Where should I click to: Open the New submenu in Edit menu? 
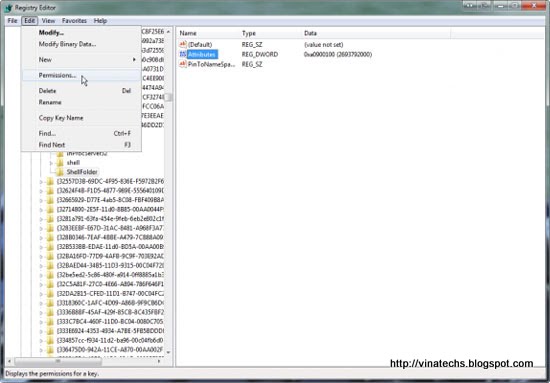pos(81,60)
